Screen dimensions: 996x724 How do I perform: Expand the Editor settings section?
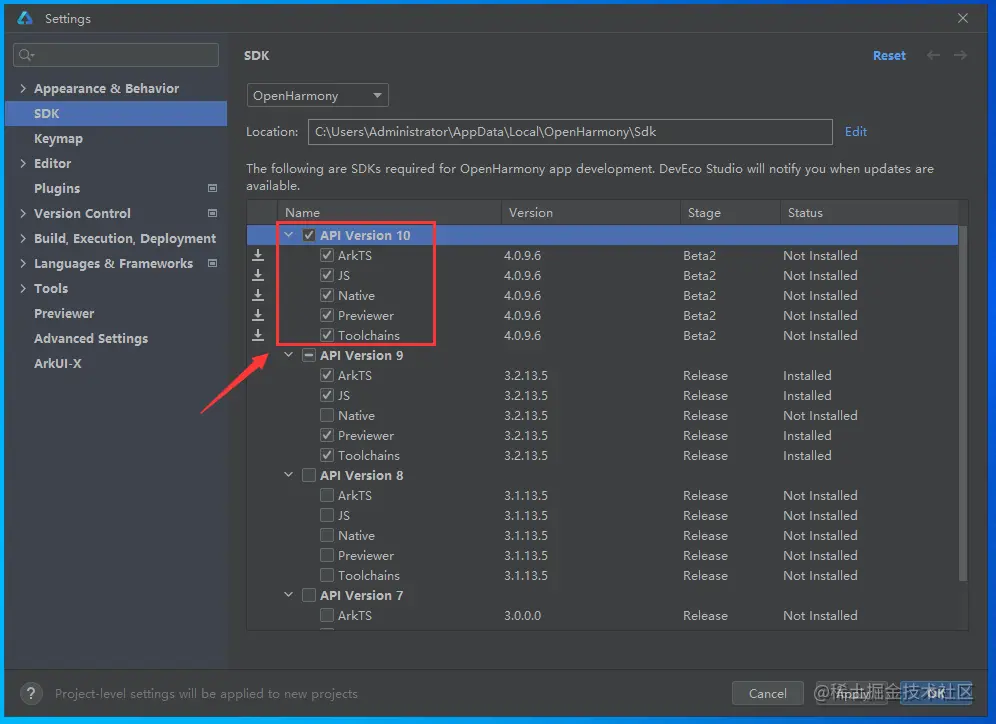coord(23,163)
